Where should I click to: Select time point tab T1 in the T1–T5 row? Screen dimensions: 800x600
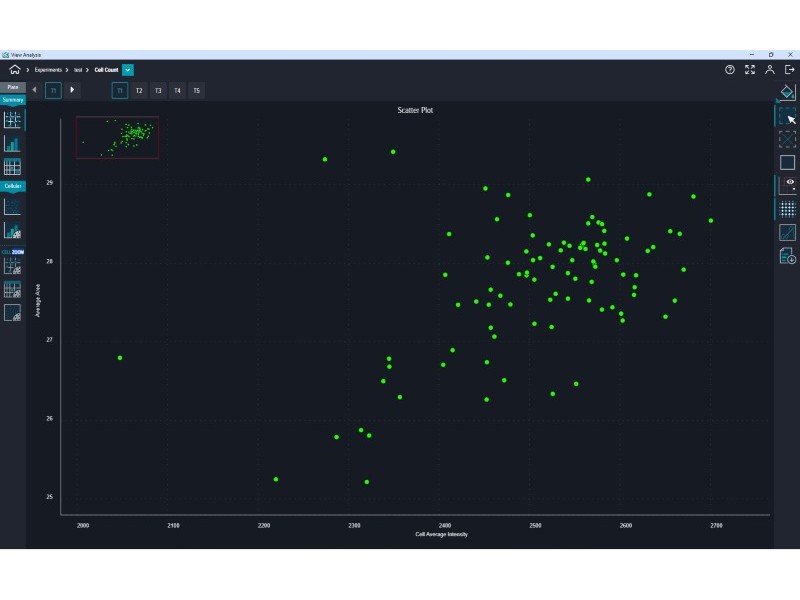point(119,90)
